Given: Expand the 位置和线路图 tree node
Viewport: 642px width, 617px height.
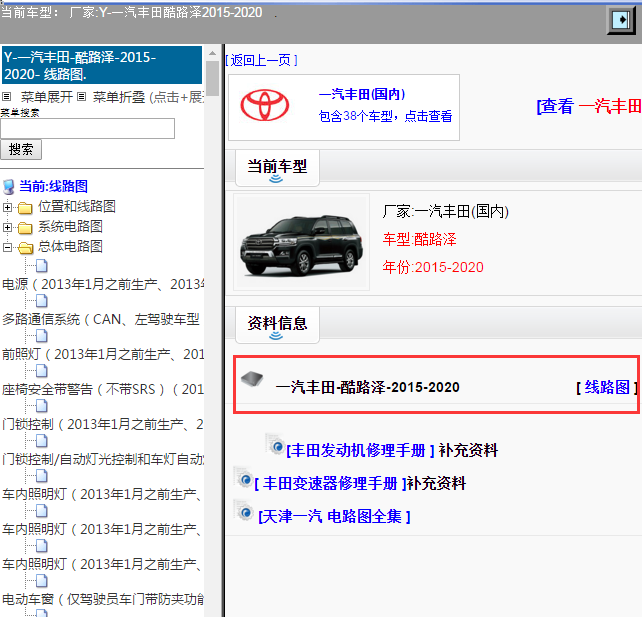Looking at the screenshot, I should 7,207.
